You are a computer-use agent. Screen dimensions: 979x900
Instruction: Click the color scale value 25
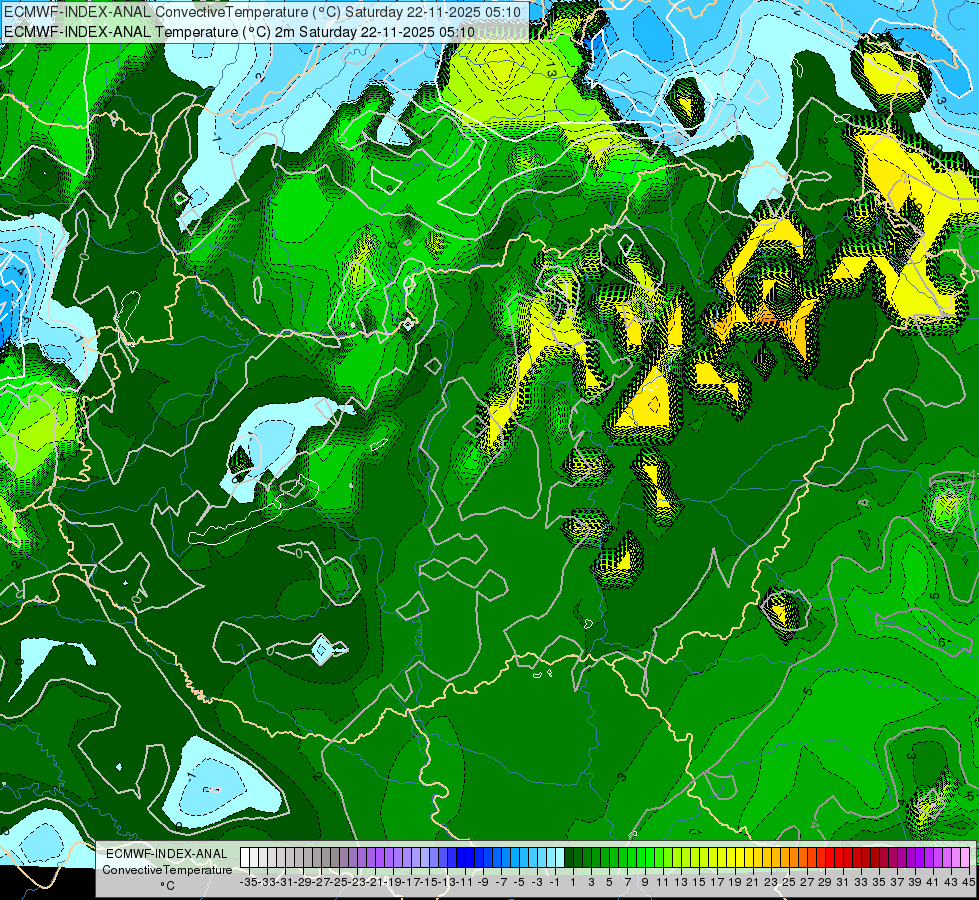click(x=789, y=882)
